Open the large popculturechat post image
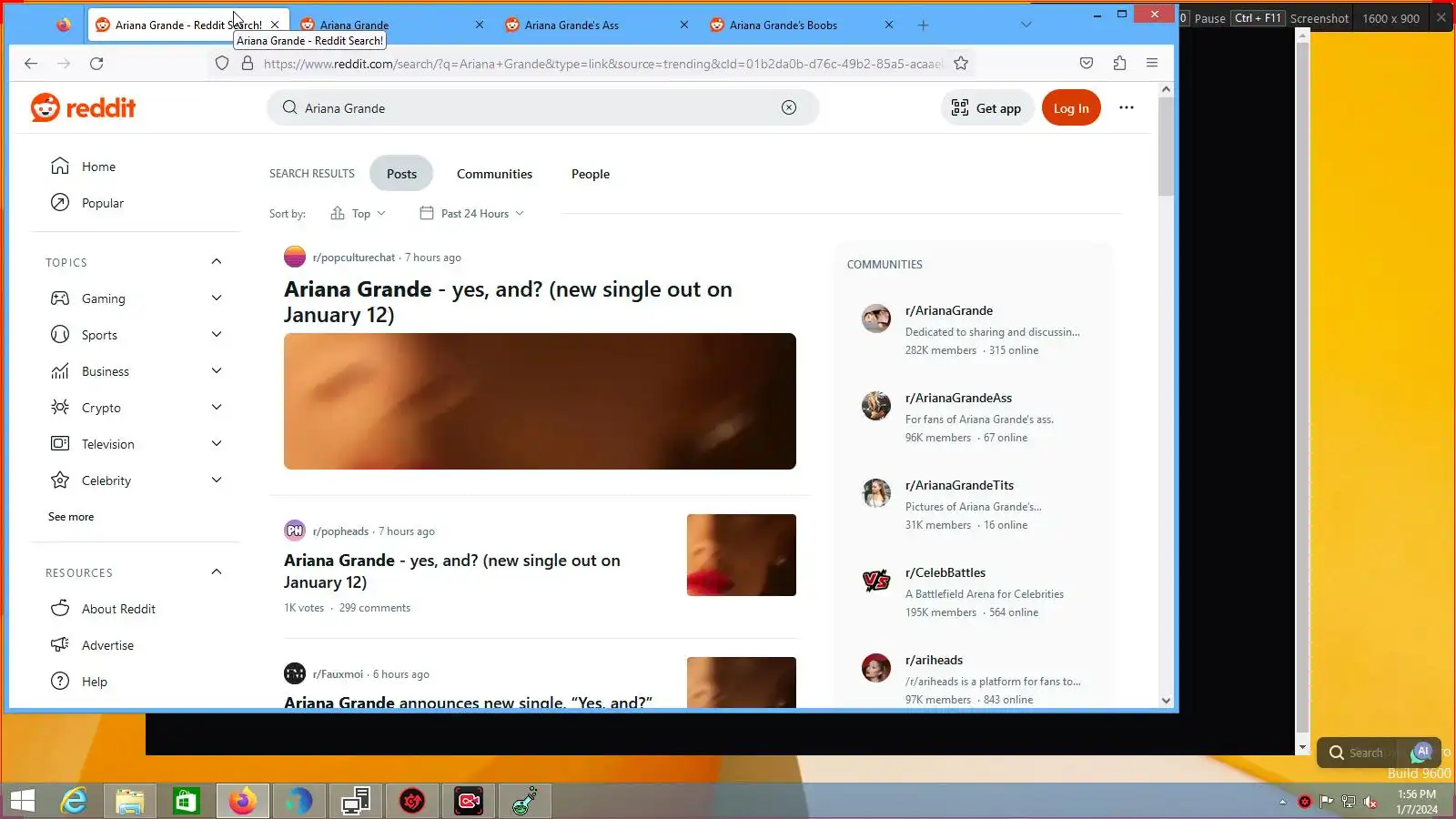The image size is (1456, 819). click(x=540, y=401)
